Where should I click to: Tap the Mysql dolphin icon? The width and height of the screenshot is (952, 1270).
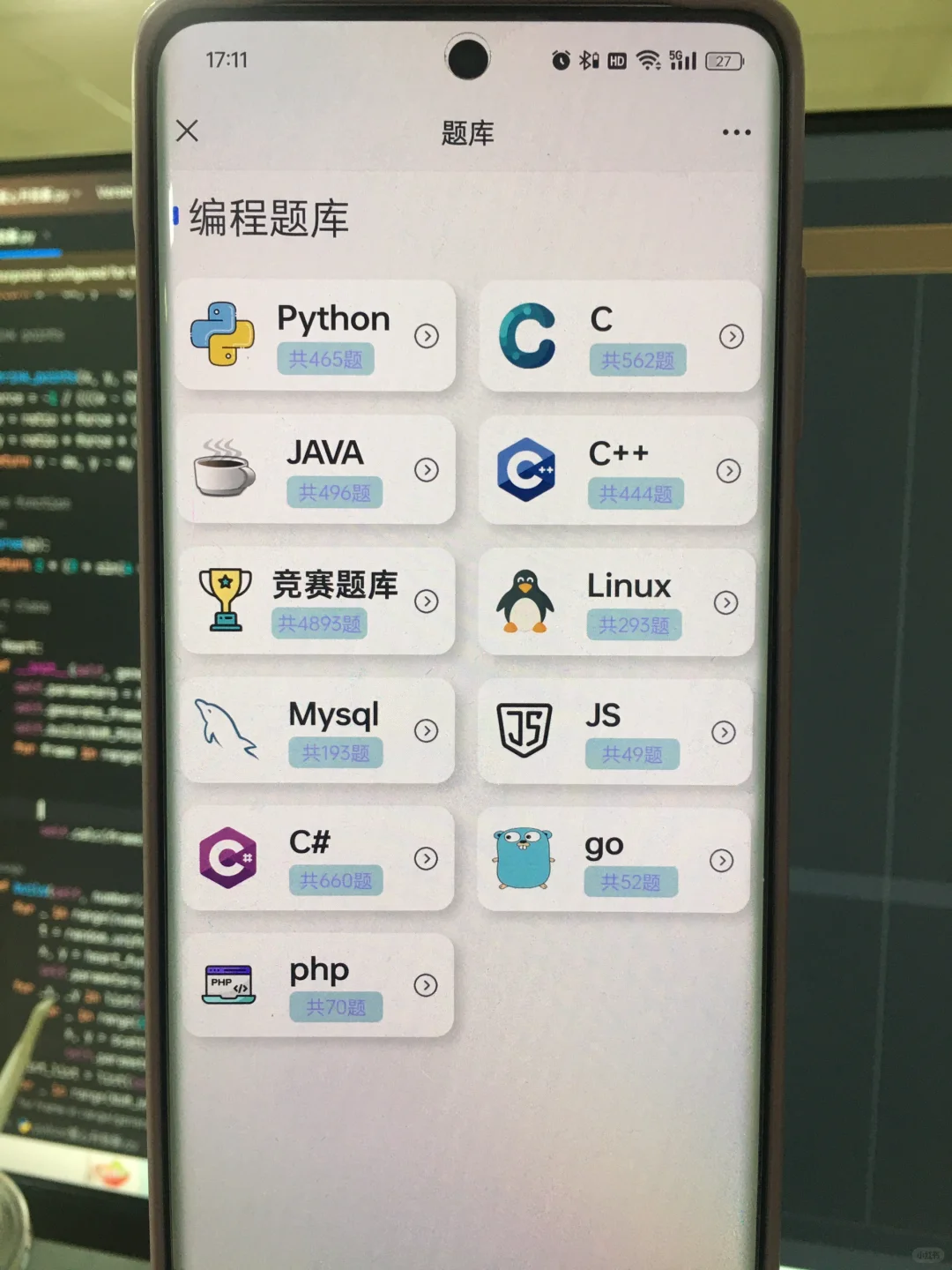tap(226, 728)
